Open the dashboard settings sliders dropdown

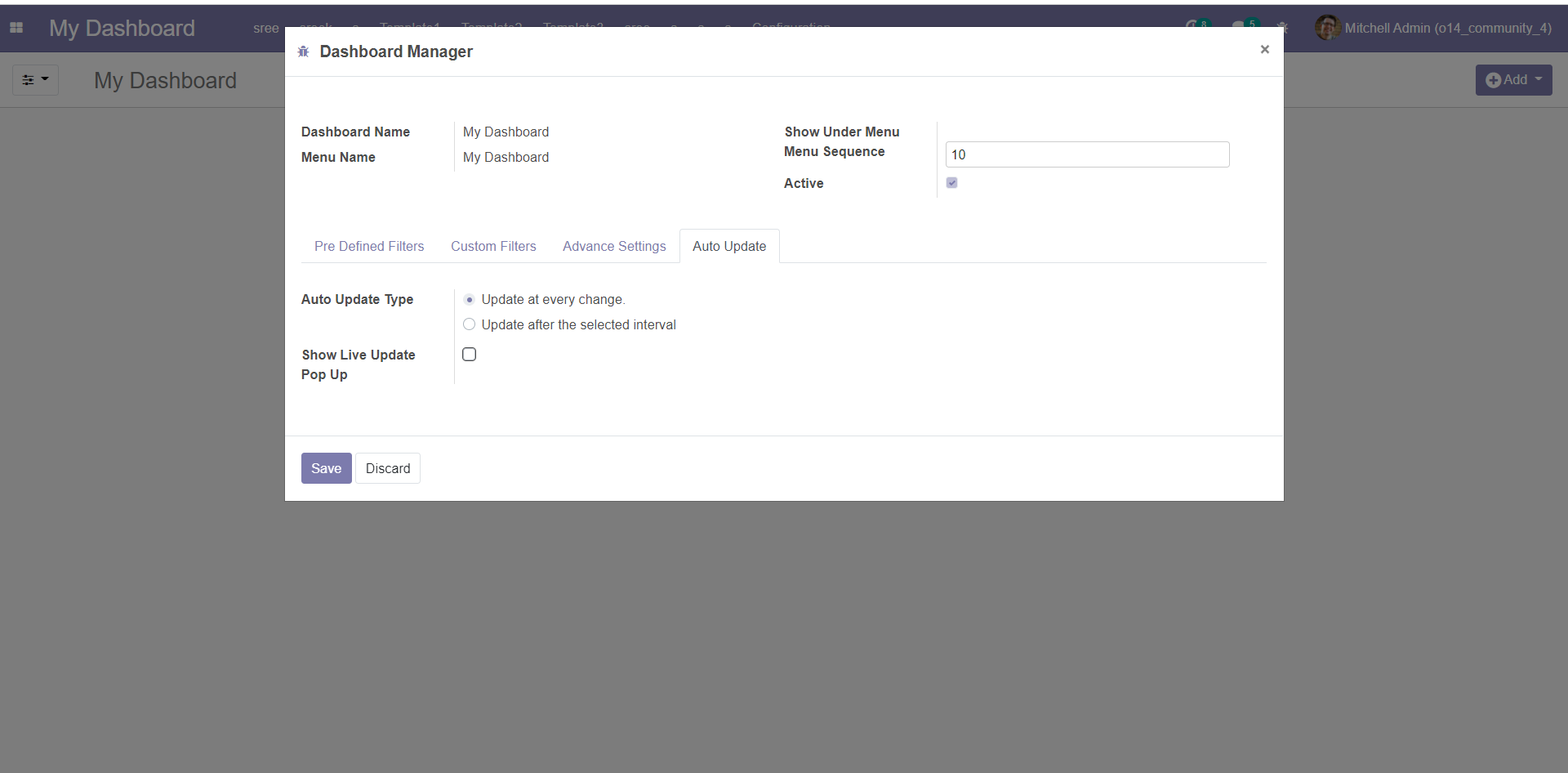click(x=35, y=80)
